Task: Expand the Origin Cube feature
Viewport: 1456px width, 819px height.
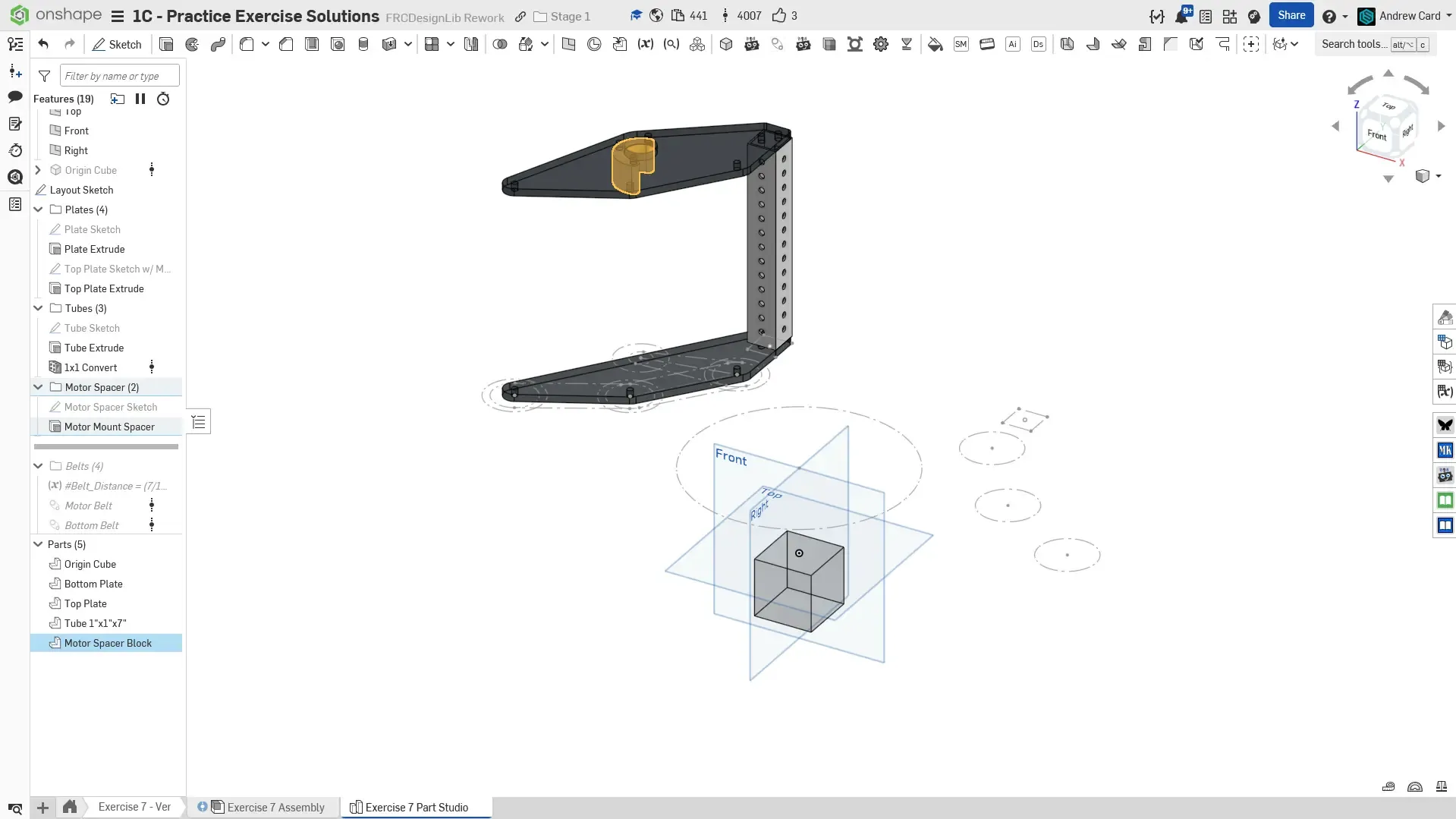Action: point(38,170)
